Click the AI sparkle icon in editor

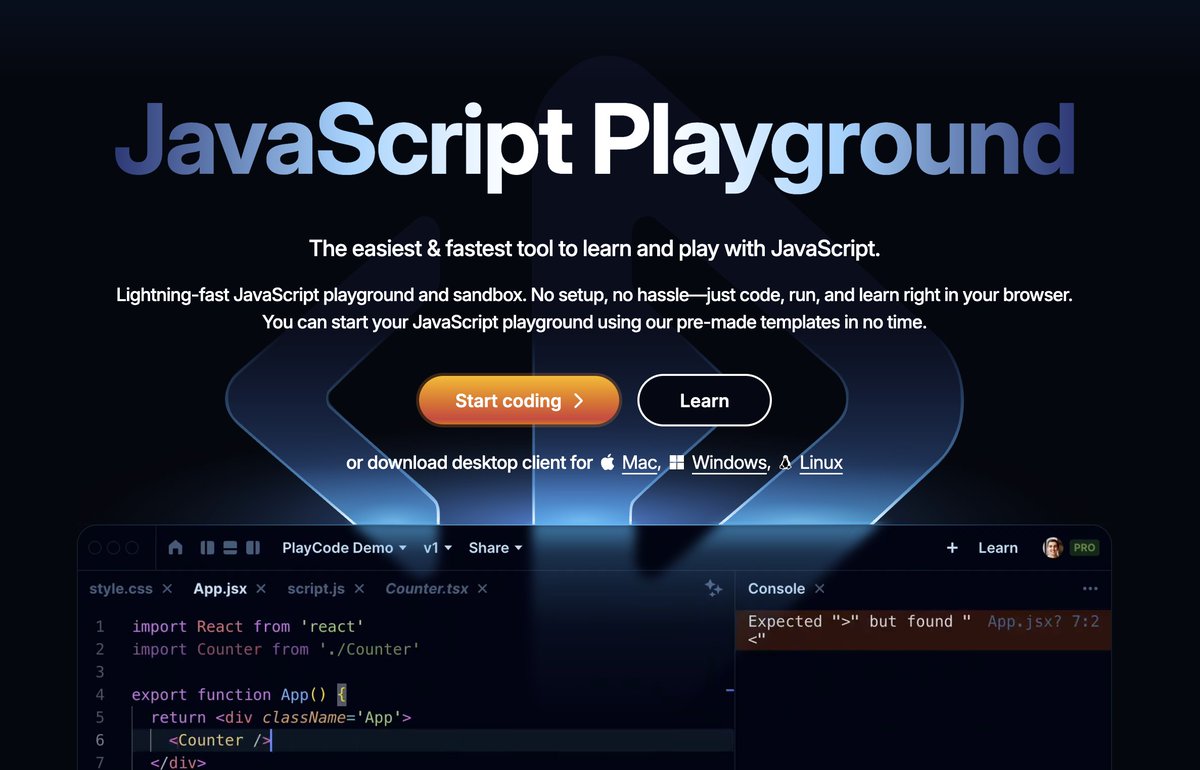click(713, 588)
